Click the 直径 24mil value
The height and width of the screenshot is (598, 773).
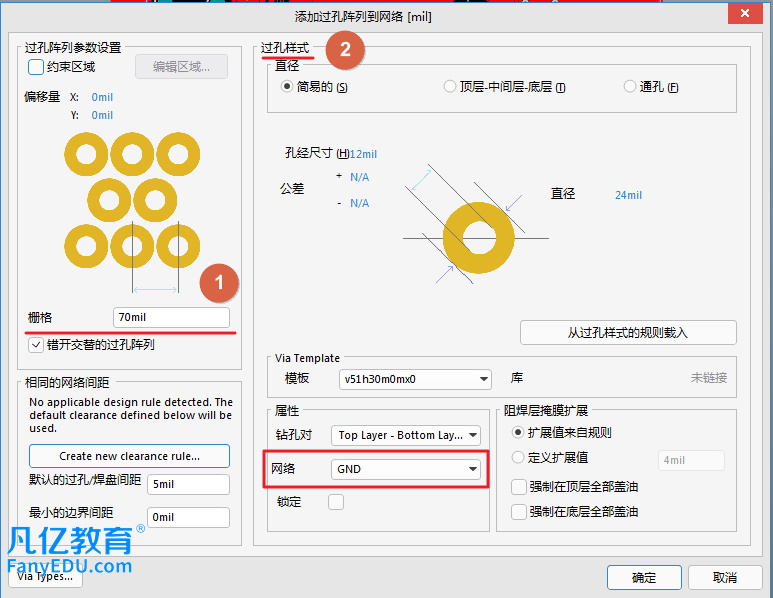tap(628, 195)
